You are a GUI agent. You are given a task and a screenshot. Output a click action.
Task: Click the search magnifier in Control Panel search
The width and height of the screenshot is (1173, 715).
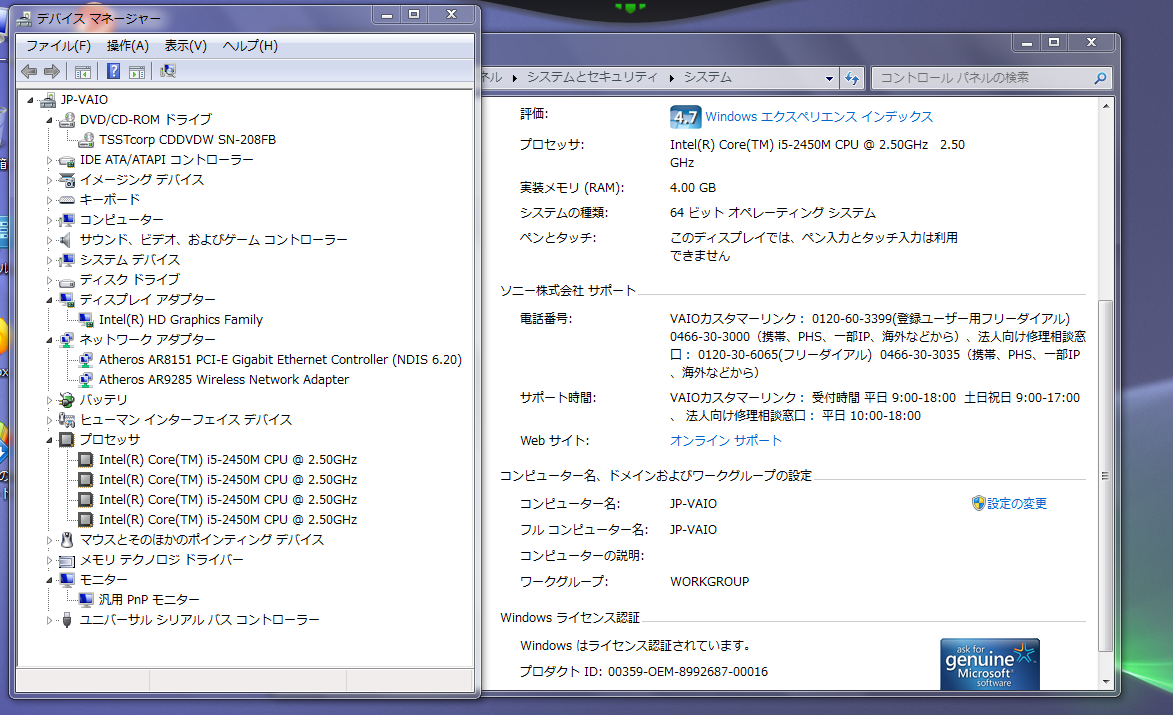click(x=1100, y=78)
